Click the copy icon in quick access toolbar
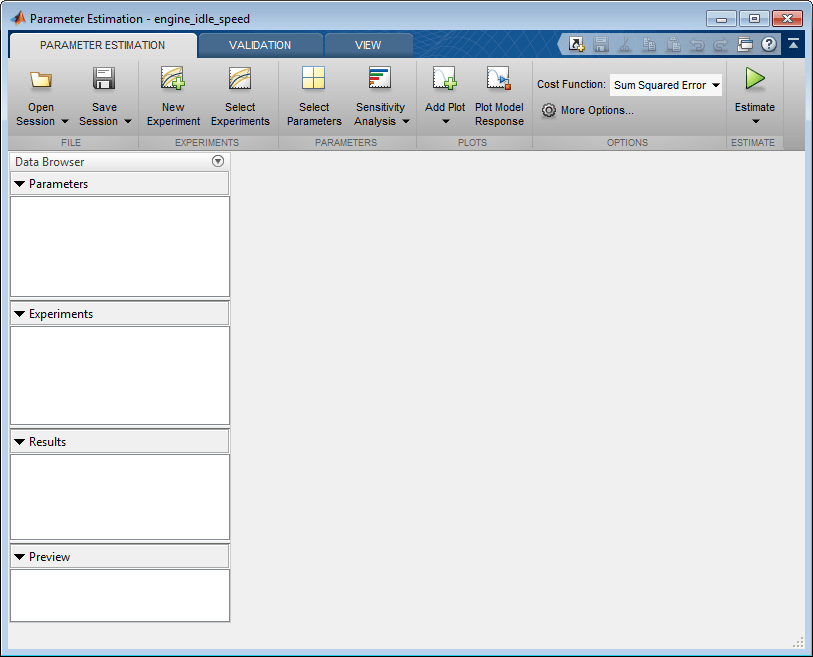Screen dimensions: 813x657 click(649, 45)
